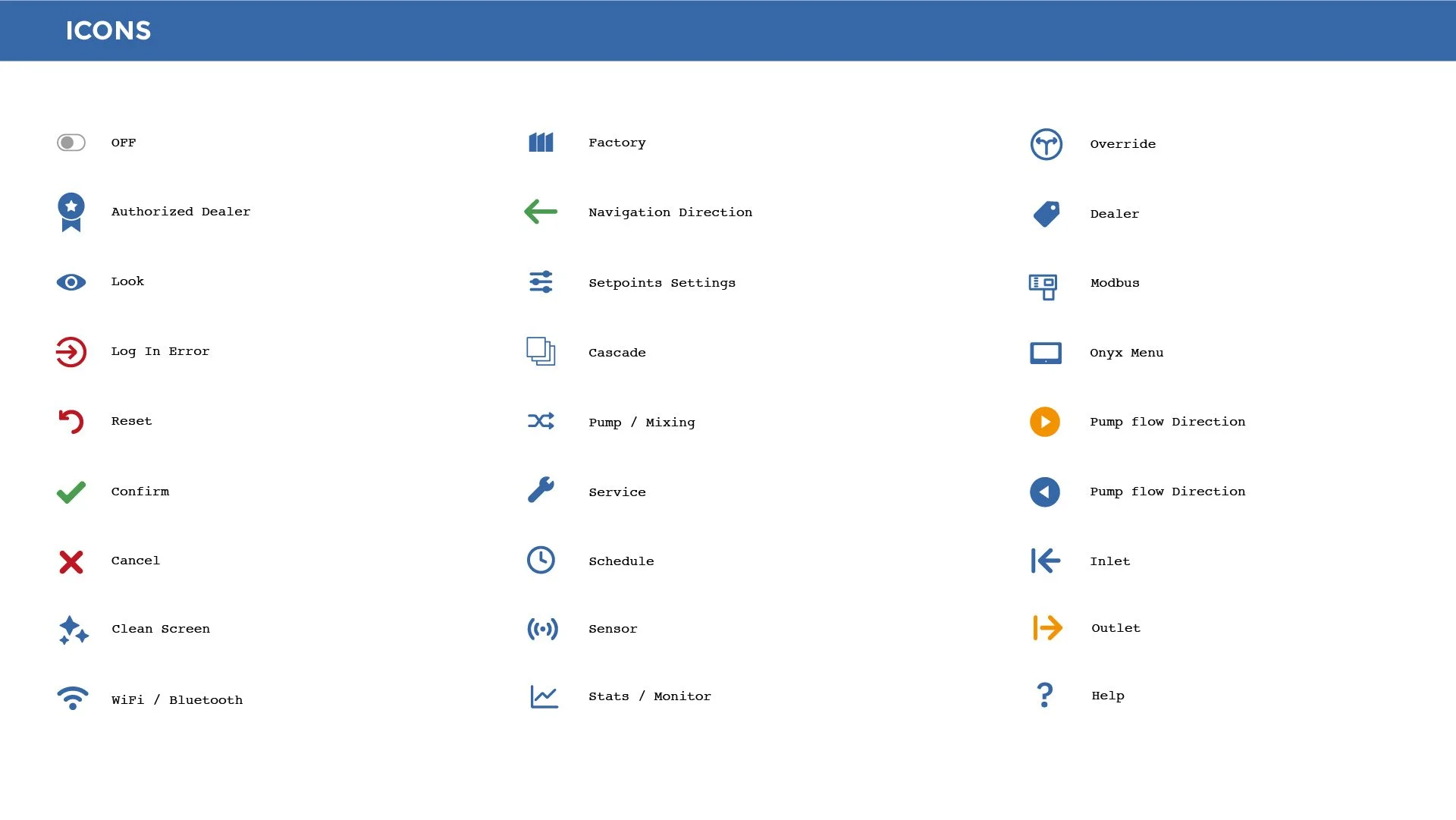
Task: Click the Look eye icon
Action: (71, 282)
